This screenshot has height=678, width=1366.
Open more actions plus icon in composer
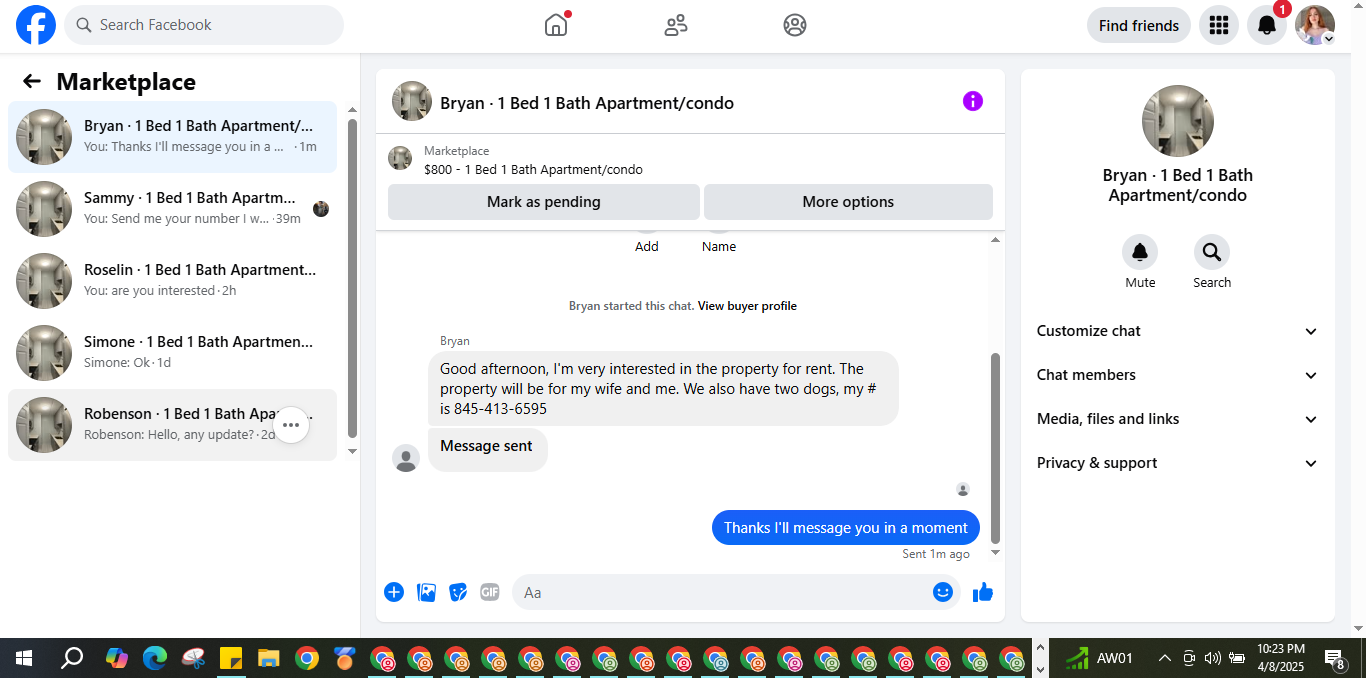coord(394,592)
